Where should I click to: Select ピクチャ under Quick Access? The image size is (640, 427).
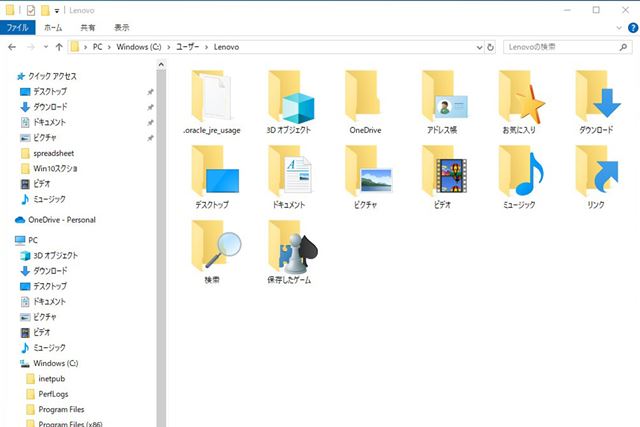39,138
